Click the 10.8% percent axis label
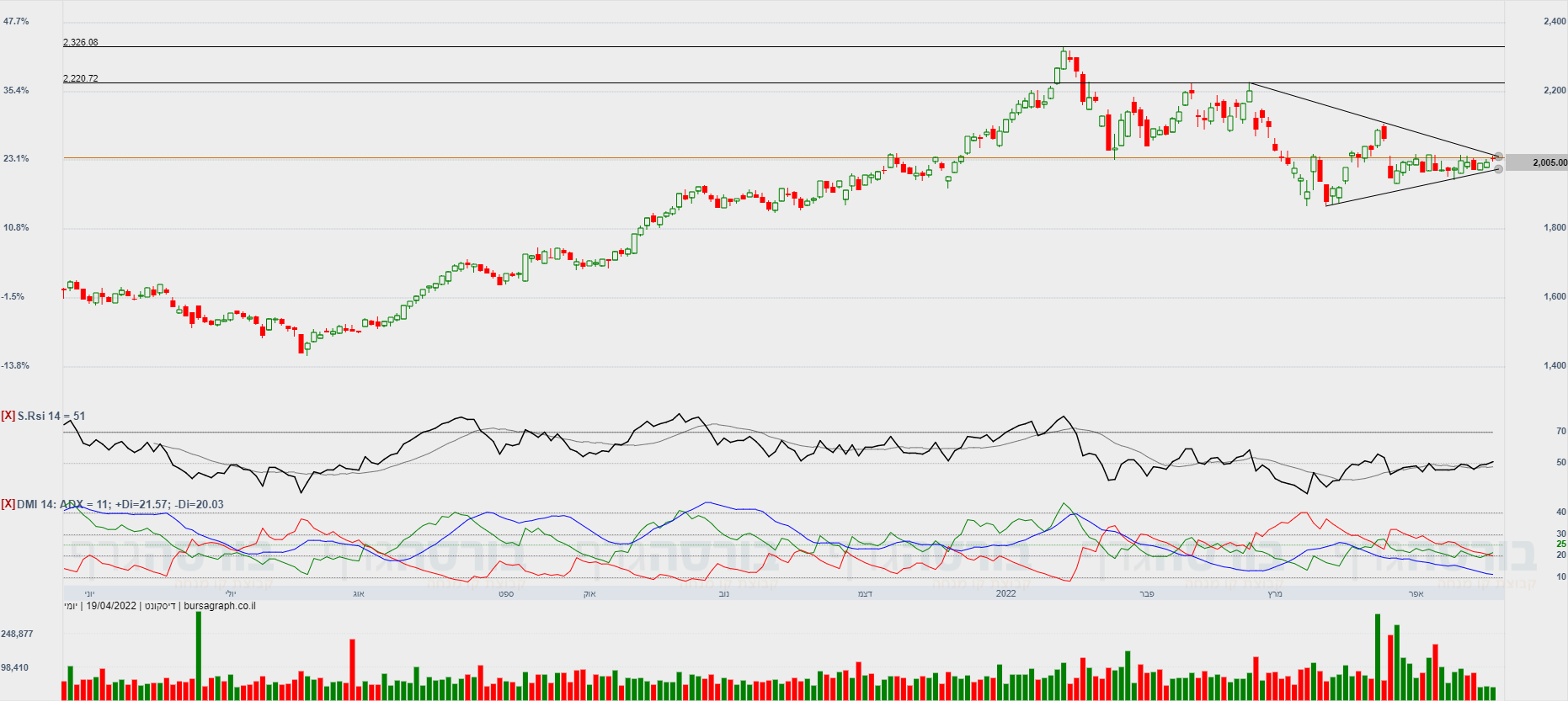This screenshot has width=1568, height=701. [16, 227]
